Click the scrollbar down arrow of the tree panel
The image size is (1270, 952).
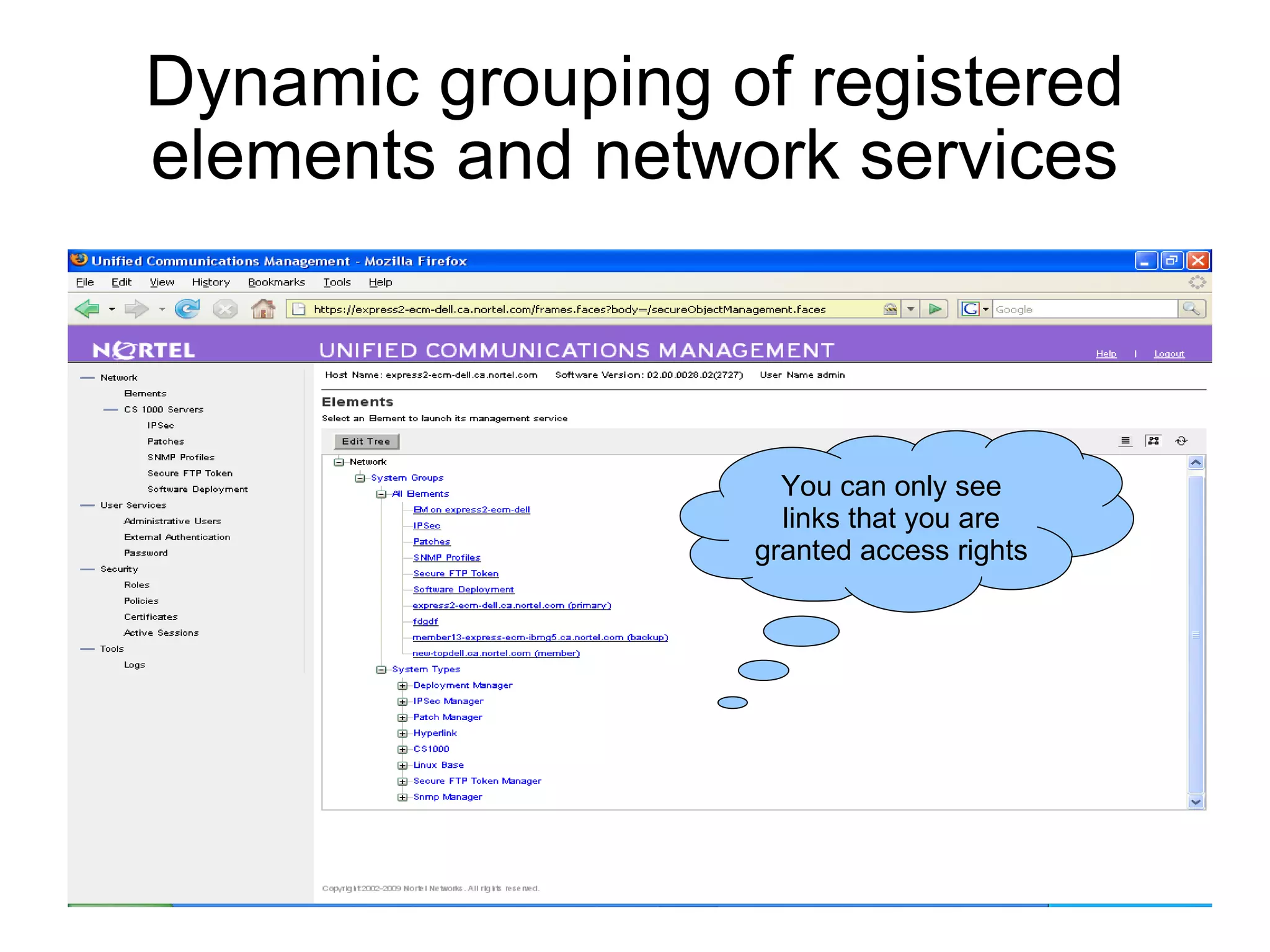tap(1196, 801)
